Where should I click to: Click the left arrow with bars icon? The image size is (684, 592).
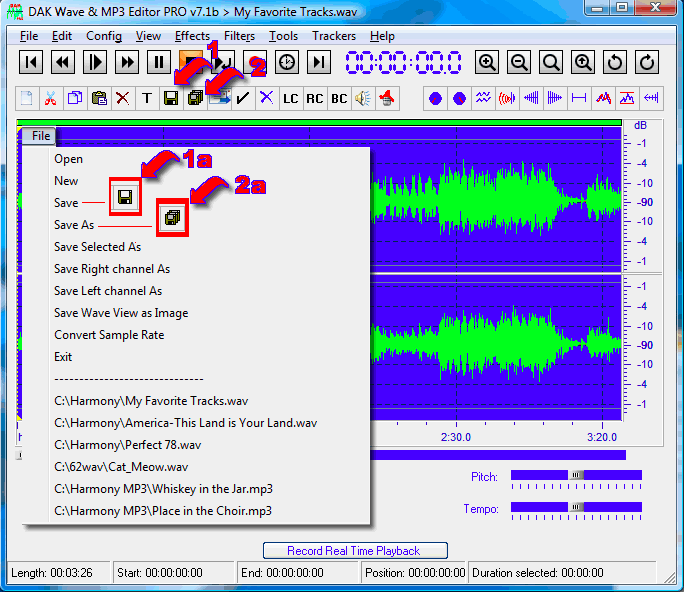click(x=651, y=98)
